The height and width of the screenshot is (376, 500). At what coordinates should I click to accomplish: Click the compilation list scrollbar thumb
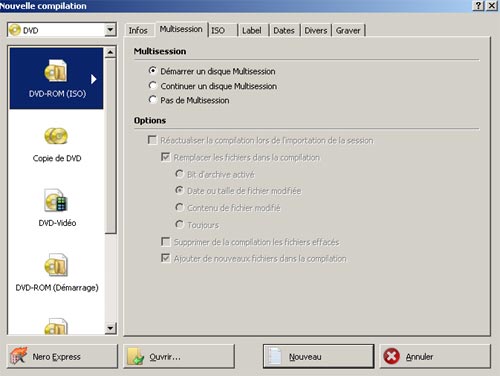coord(110,146)
